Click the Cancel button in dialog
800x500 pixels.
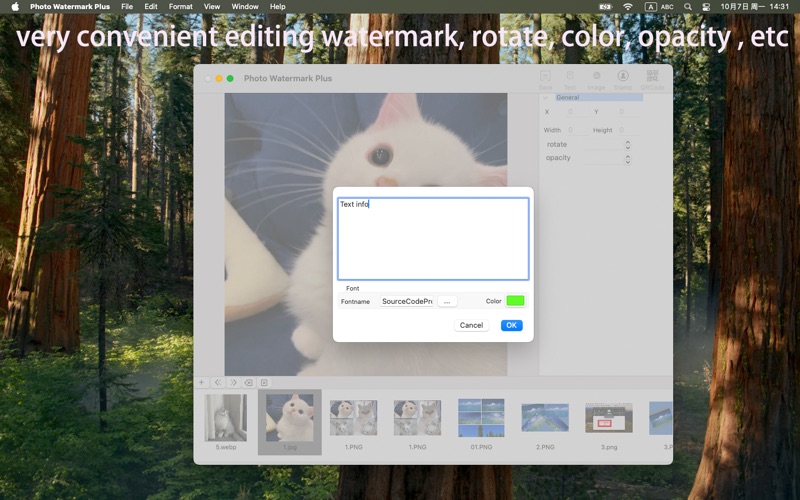coord(471,325)
